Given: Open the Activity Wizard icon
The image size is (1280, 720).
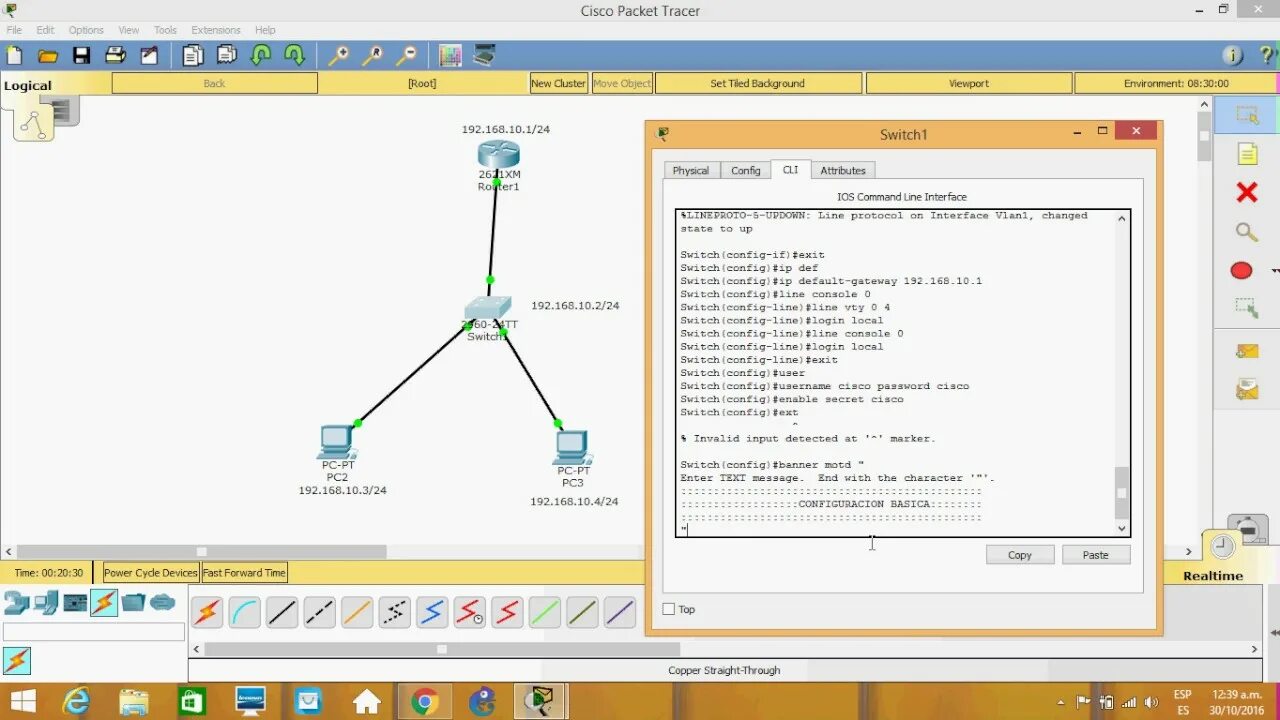Looking at the screenshot, I should [x=149, y=55].
